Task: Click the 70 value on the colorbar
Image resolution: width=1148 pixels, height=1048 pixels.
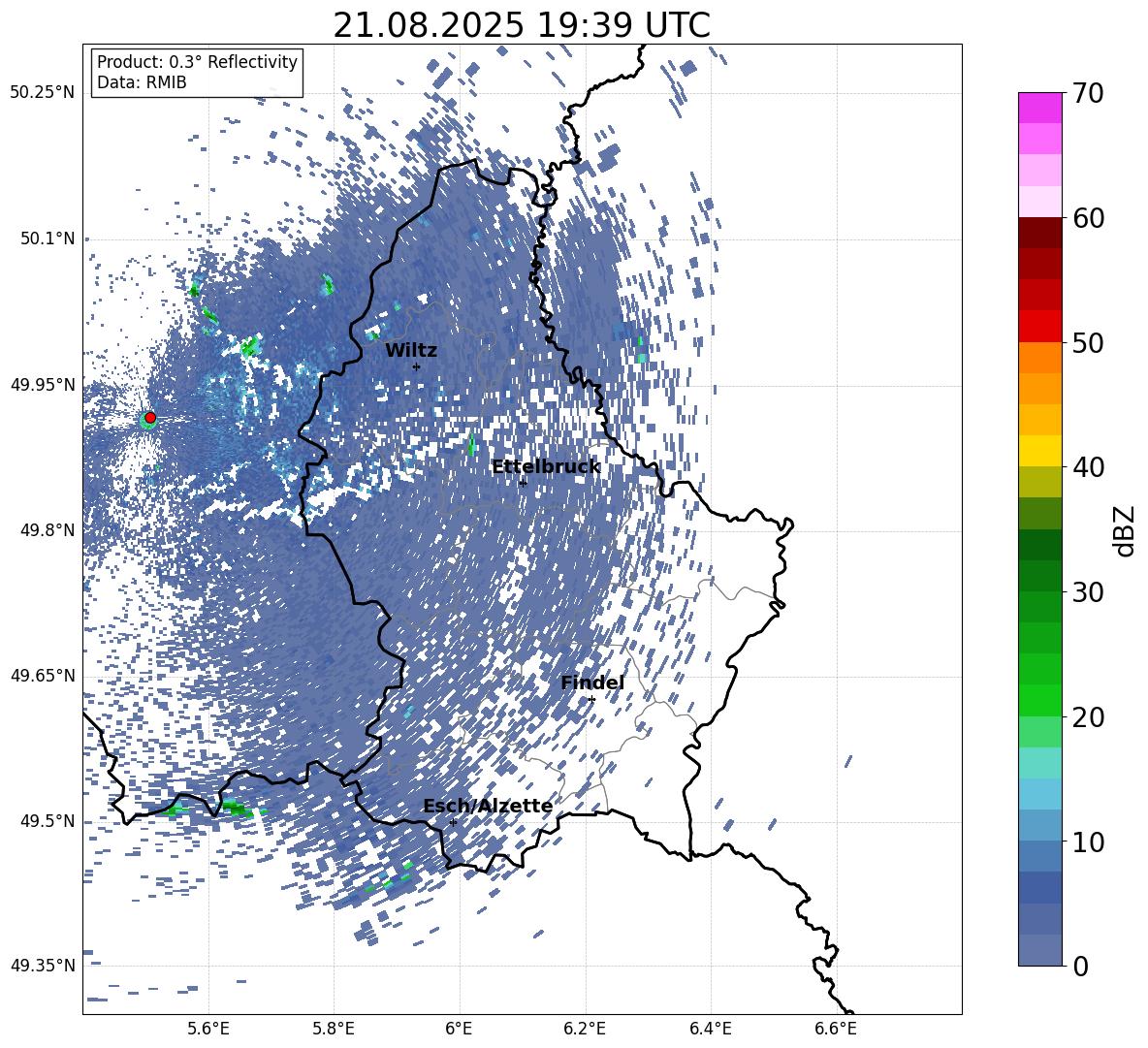Action: tap(1088, 93)
